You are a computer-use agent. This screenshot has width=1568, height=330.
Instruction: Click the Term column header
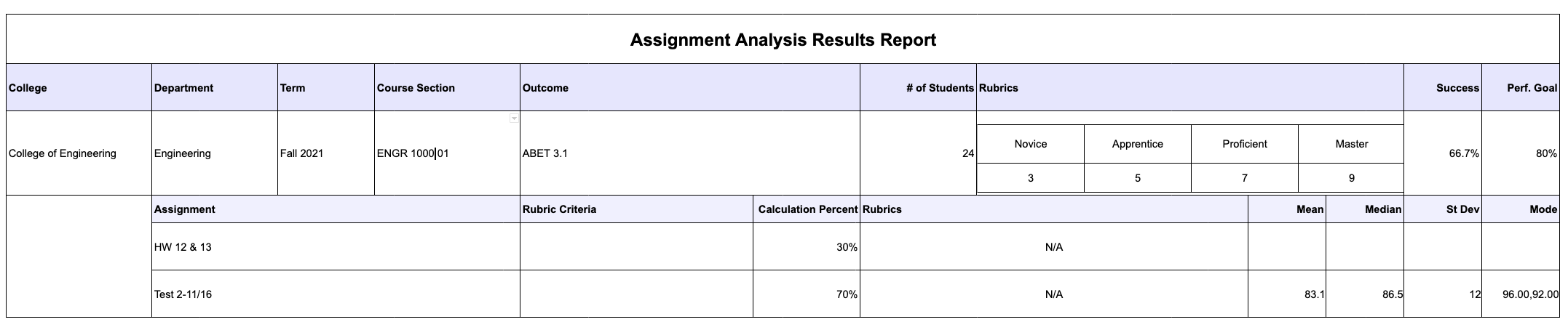[x=293, y=88]
